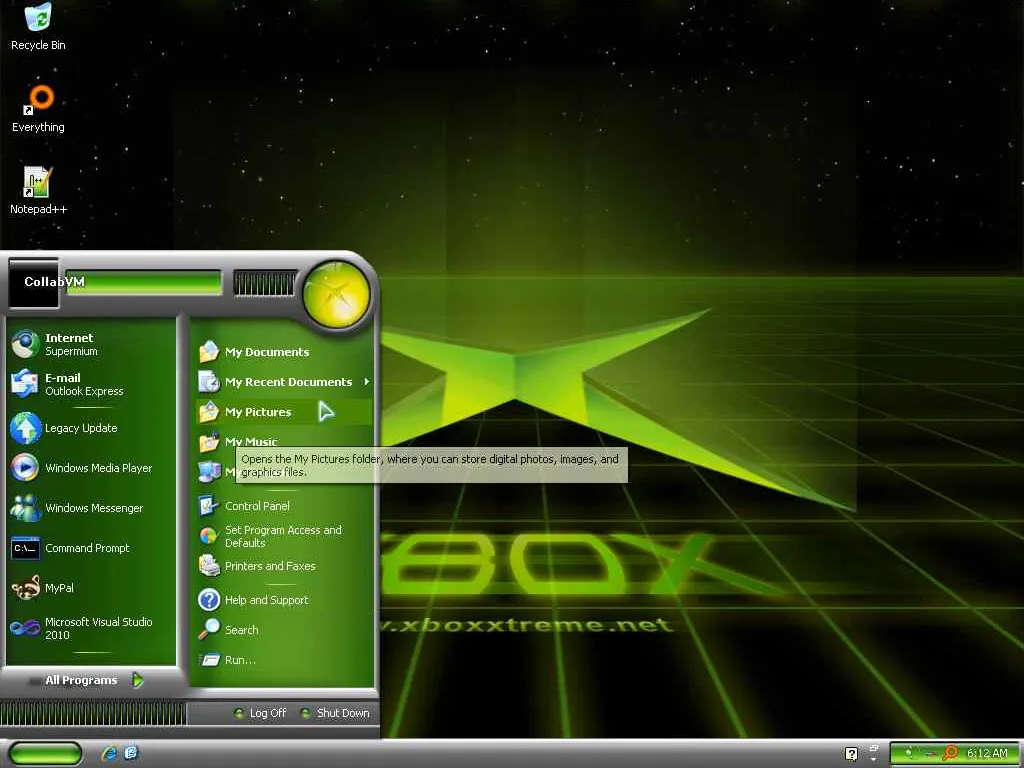Open the Run... dialog

pyautogui.click(x=283, y=660)
